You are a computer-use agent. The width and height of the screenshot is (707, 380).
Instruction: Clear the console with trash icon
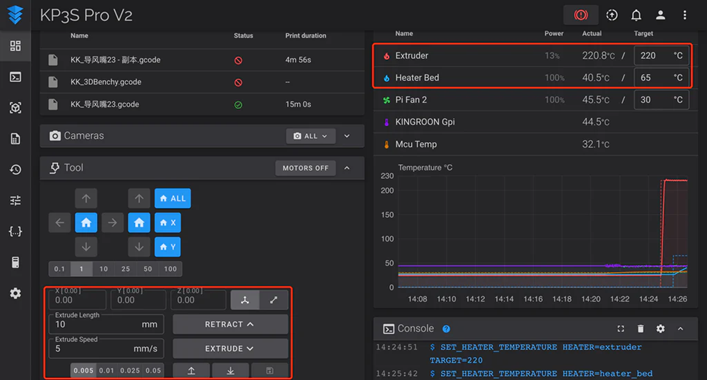tap(640, 329)
